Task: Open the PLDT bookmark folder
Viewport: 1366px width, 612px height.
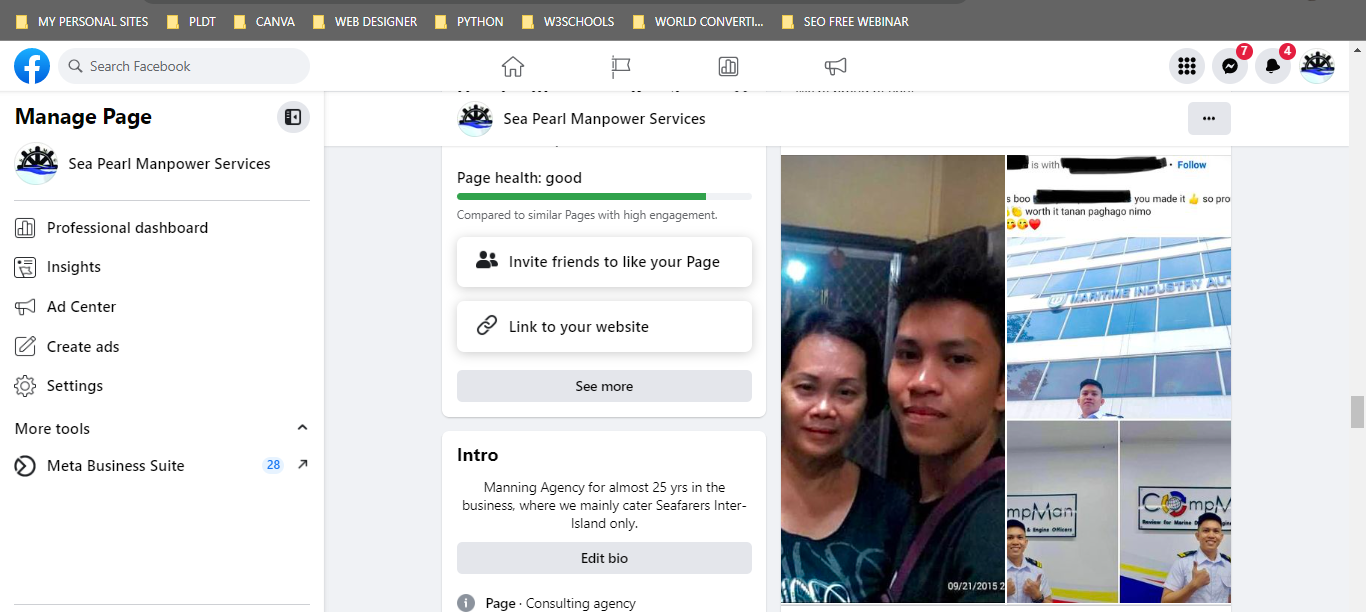Action: click(191, 21)
